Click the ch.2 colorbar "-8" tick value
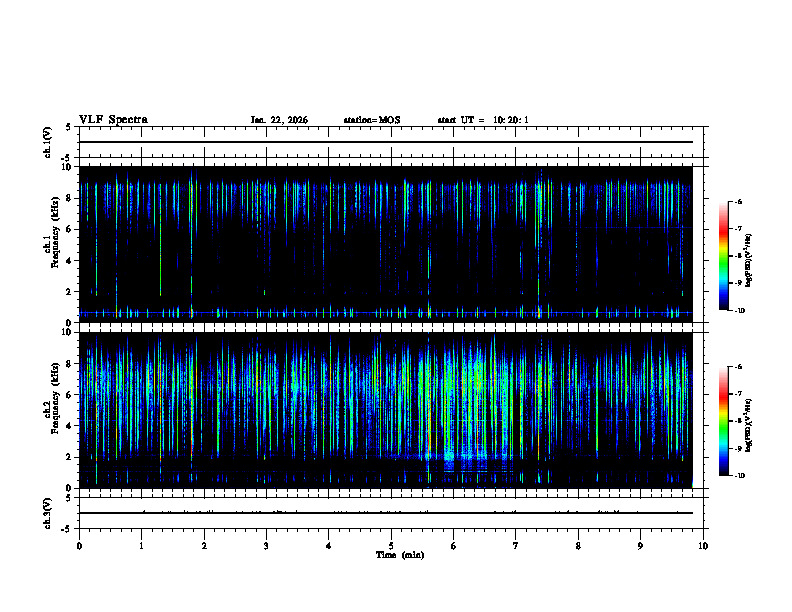This screenshot has height=612, width=792. click(738, 421)
